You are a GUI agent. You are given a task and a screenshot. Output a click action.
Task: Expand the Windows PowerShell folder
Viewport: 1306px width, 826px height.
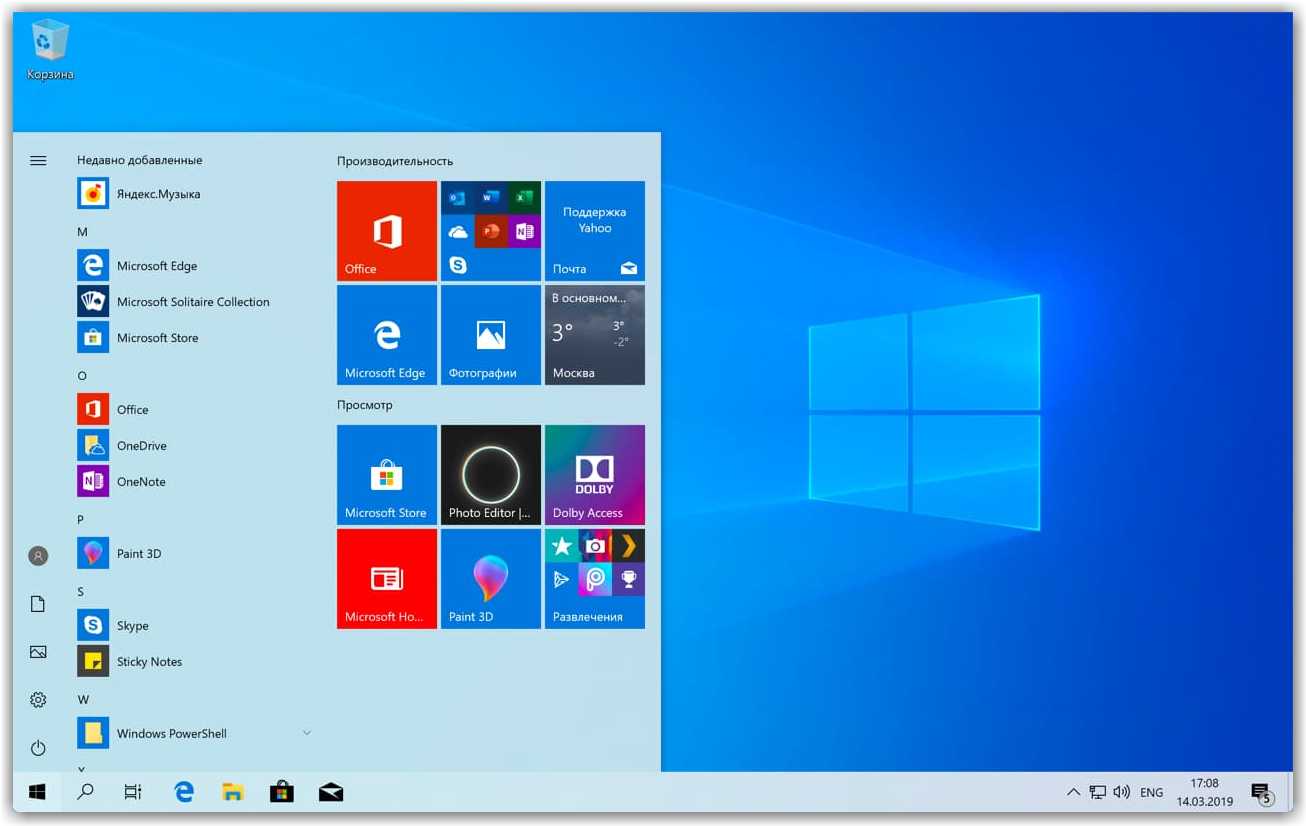tap(195, 734)
